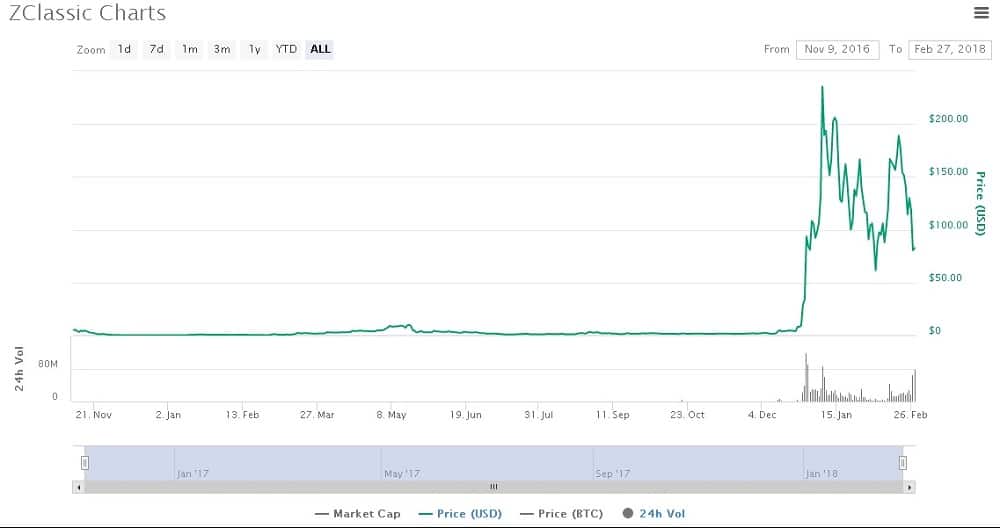Click the horizontal scrollbar center grip
This screenshot has width=1000, height=528.
[x=493, y=487]
